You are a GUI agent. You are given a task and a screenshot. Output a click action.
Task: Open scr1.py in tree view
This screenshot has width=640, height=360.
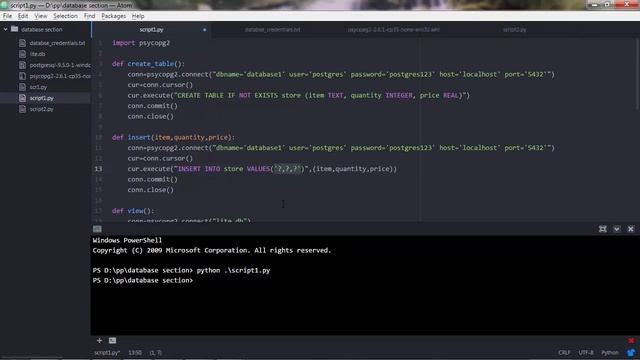point(38,87)
